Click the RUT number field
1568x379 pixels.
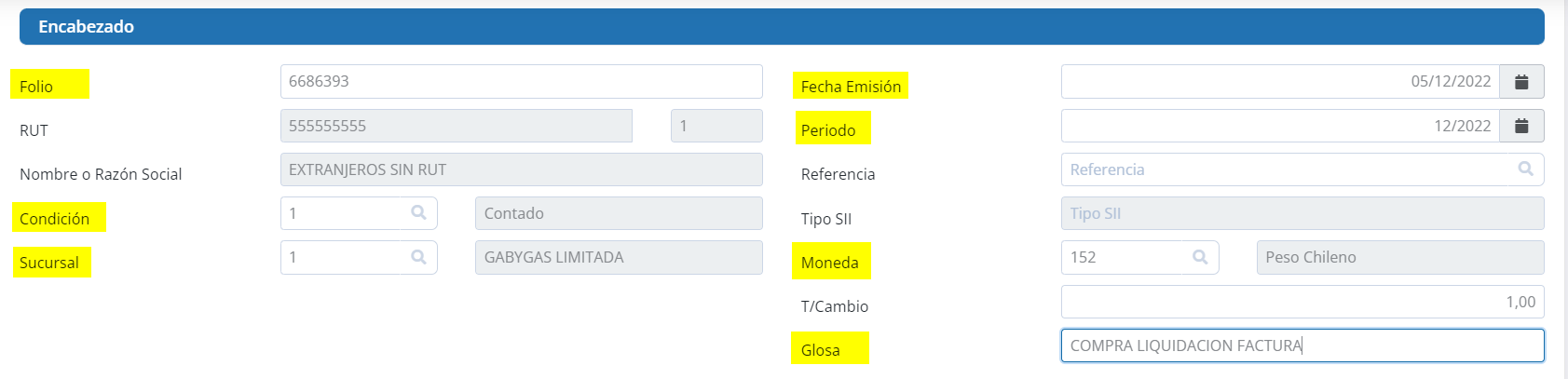pyautogui.click(x=456, y=126)
